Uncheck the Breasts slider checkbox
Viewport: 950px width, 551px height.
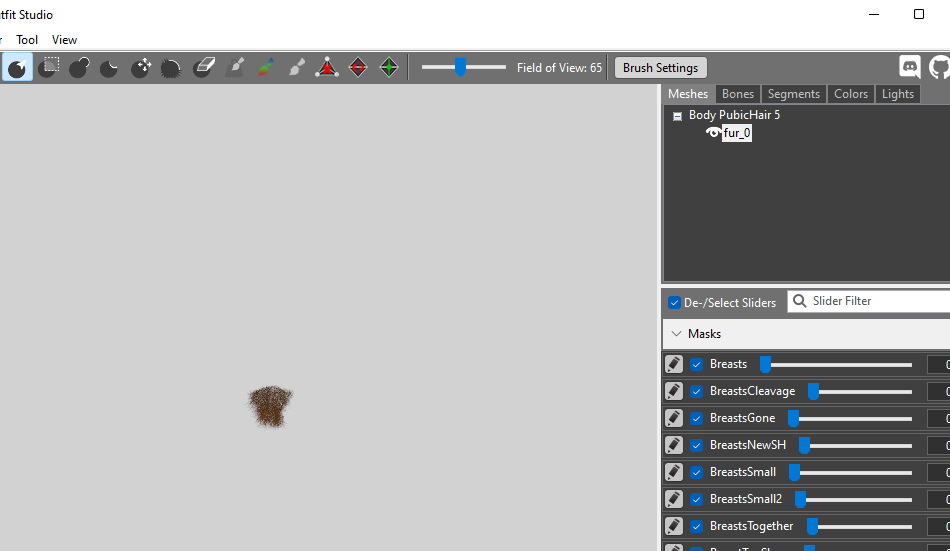click(697, 364)
